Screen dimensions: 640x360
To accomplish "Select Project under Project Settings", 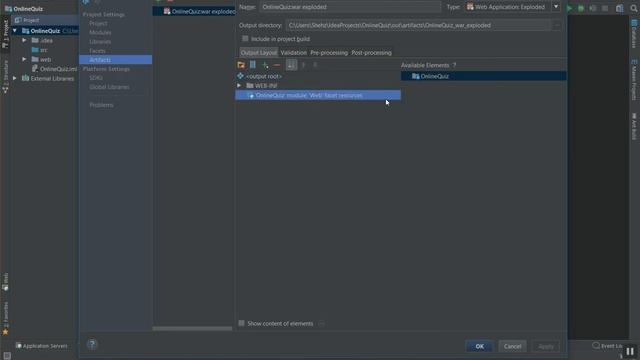I will click(x=98, y=23).
